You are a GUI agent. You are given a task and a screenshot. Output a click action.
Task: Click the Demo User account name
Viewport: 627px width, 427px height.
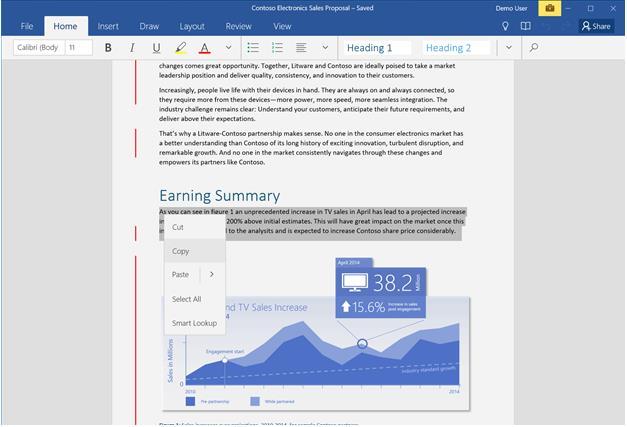[x=511, y=8]
